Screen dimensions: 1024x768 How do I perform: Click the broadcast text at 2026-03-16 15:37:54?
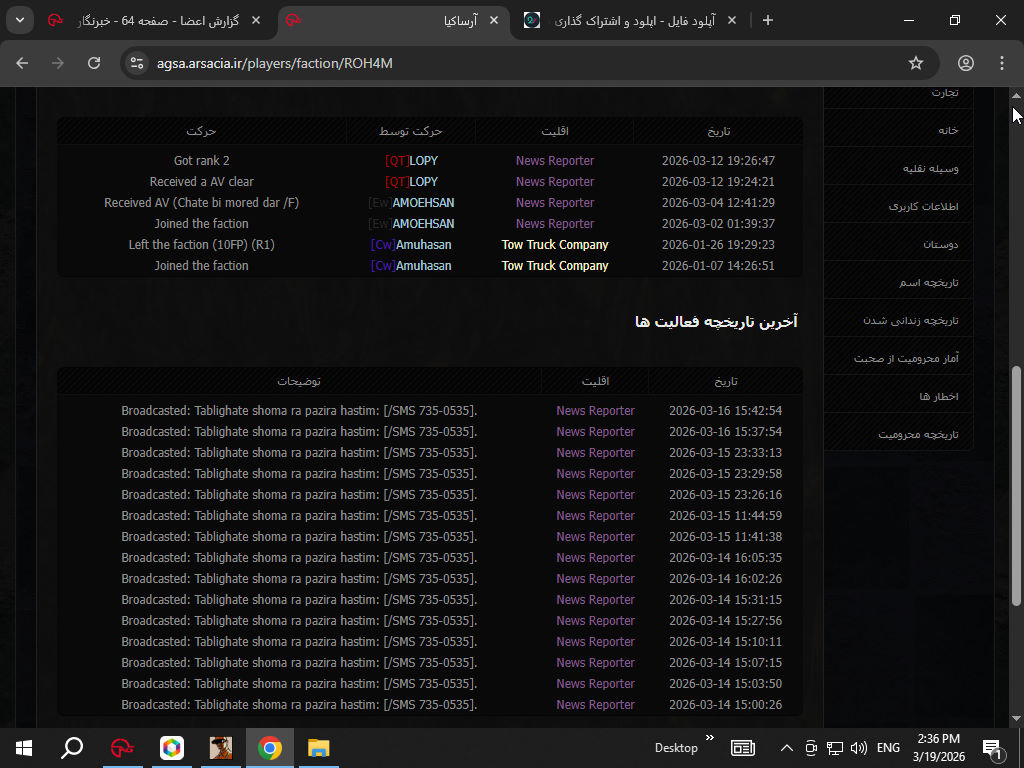[299, 431]
